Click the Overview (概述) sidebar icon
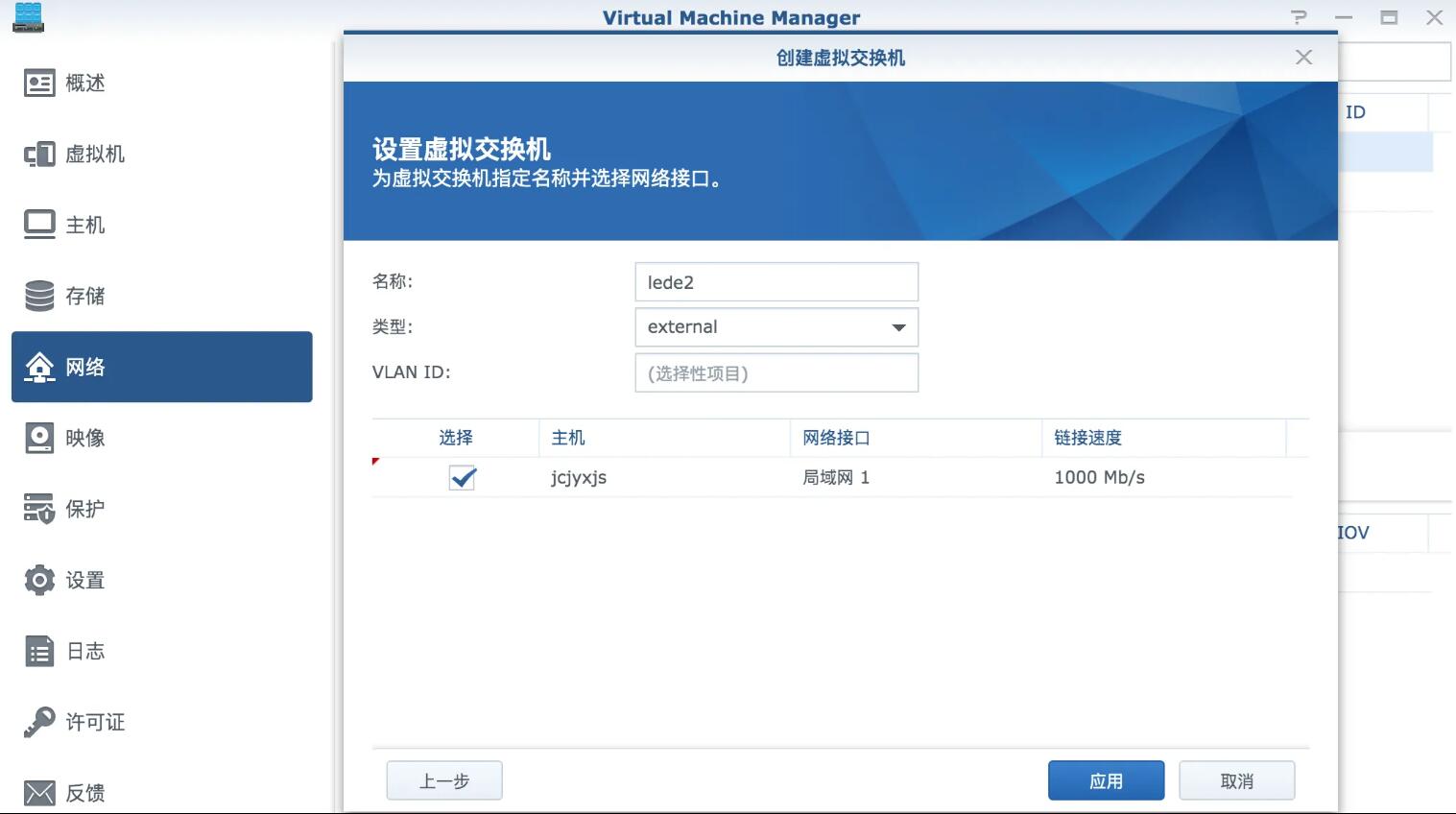The width and height of the screenshot is (1456, 814). (39, 84)
